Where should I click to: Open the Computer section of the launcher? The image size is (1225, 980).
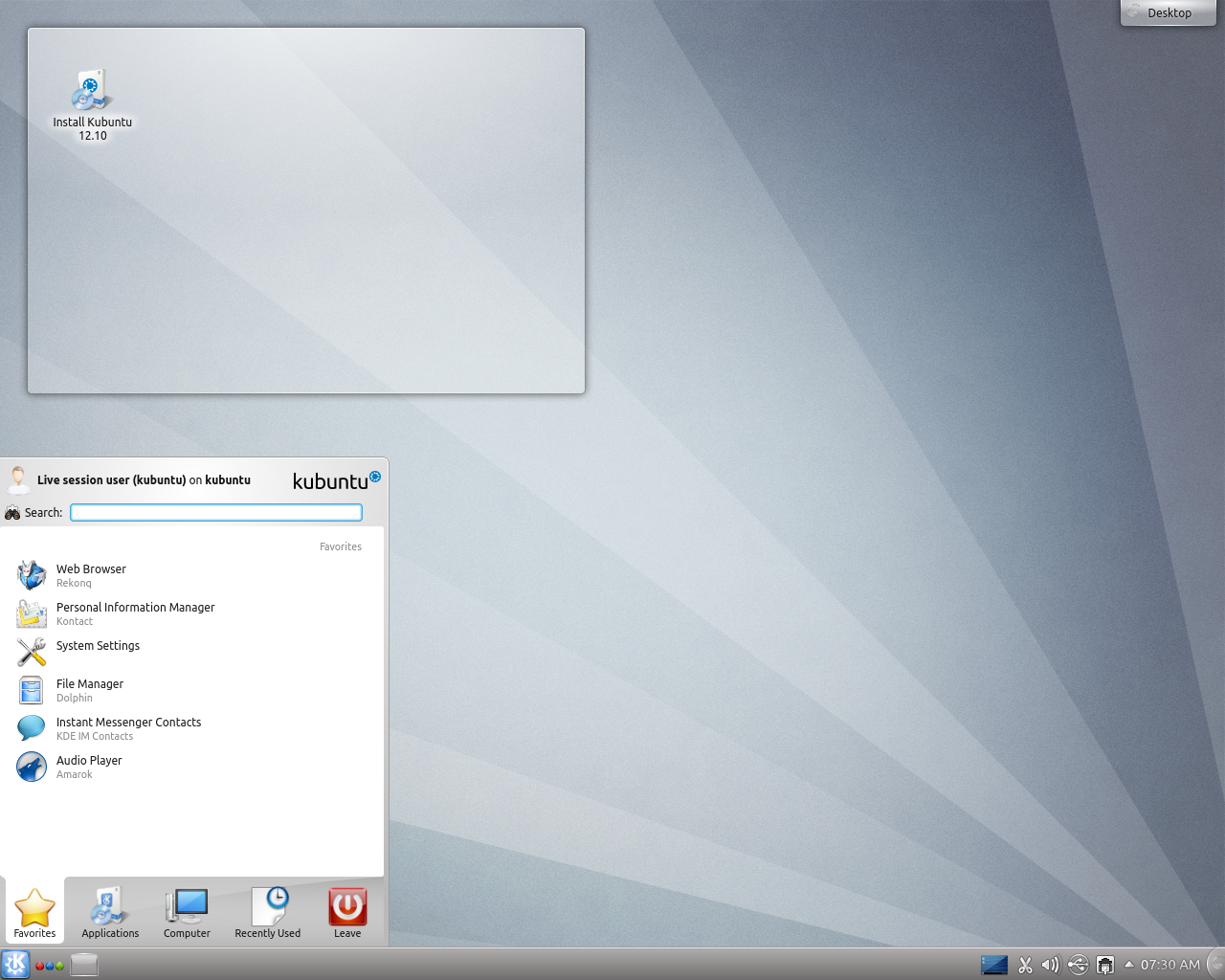point(187,912)
